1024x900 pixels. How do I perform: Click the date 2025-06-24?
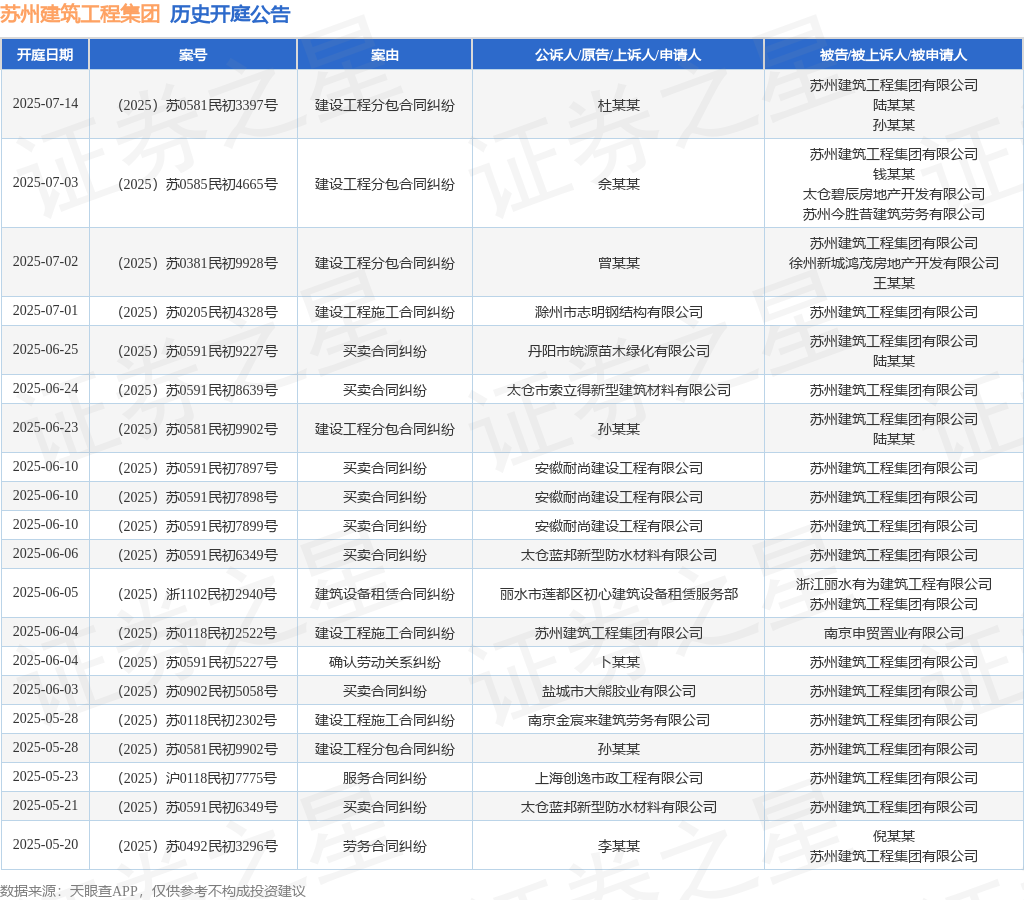(45, 389)
